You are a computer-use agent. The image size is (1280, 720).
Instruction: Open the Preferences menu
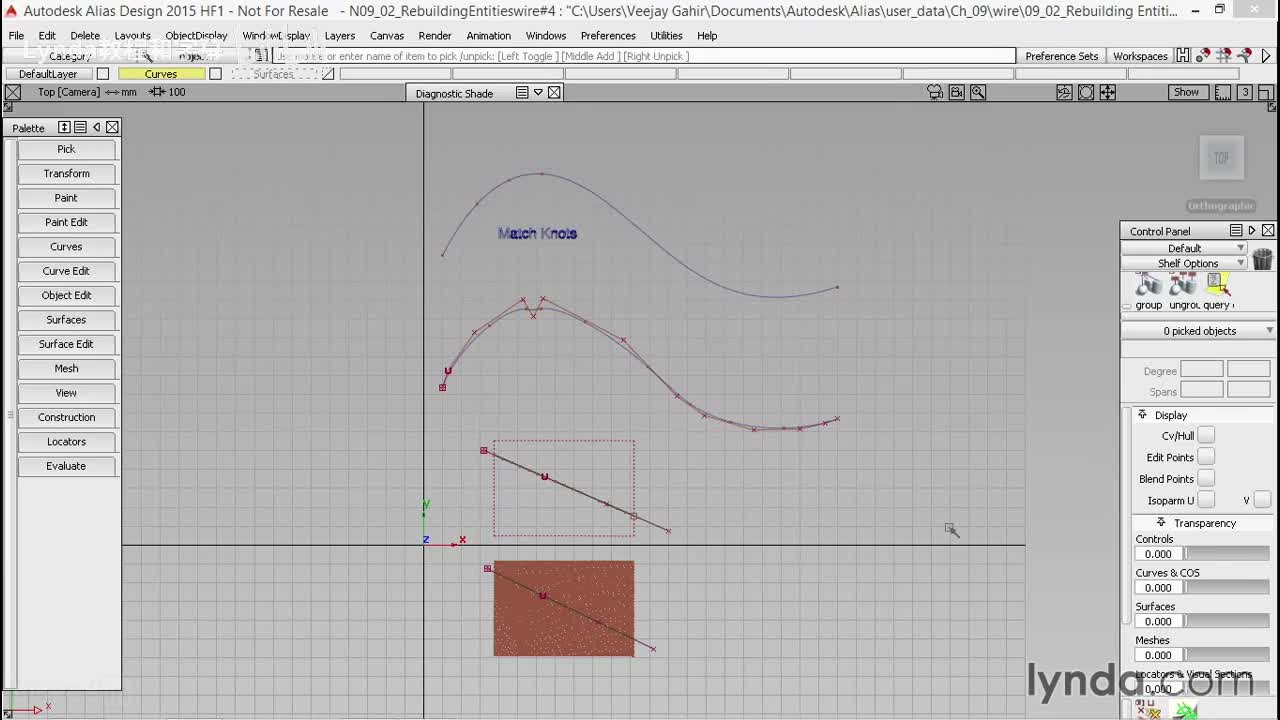tap(608, 35)
